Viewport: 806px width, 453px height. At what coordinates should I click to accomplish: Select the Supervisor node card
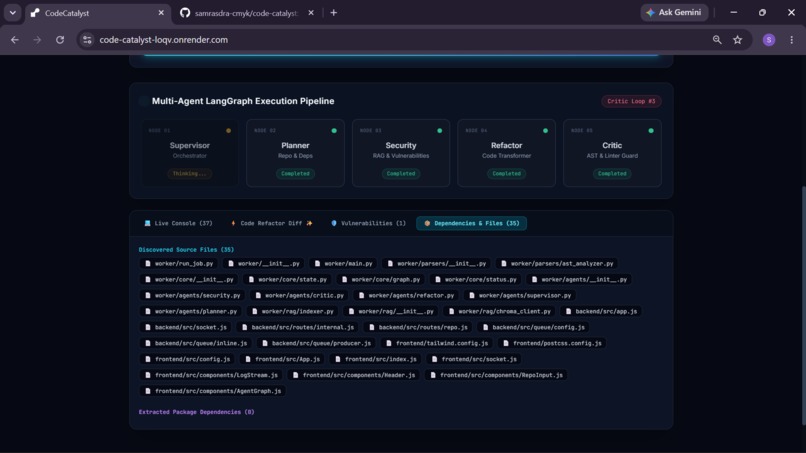click(190, 153)
